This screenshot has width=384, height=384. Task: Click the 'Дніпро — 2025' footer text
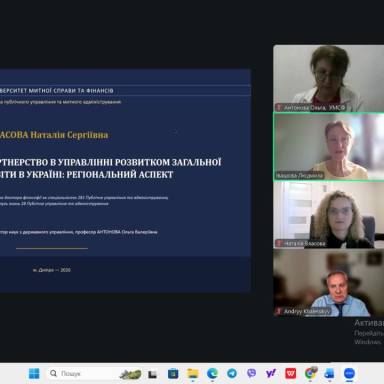[52, 270]
